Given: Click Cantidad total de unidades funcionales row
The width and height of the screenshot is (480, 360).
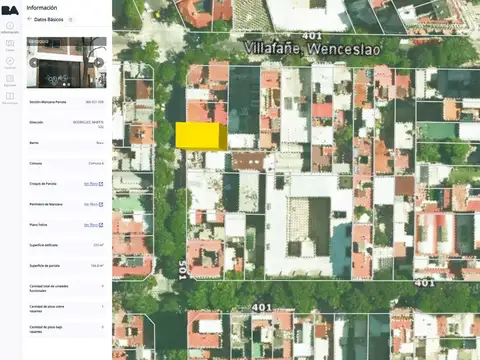Looking at the screenshot, I should click(66, 288).
